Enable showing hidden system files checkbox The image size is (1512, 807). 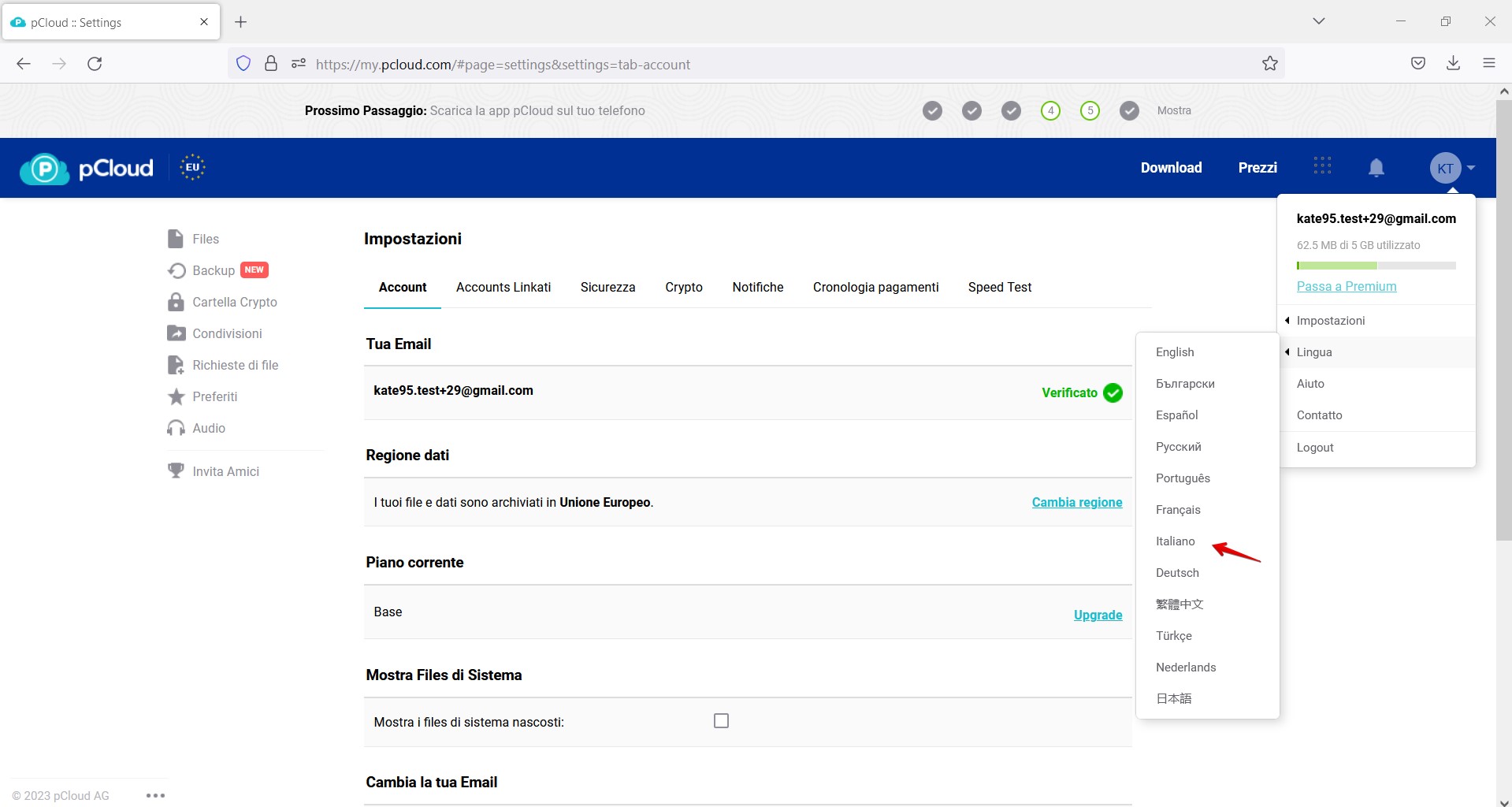tap(721, 720)
